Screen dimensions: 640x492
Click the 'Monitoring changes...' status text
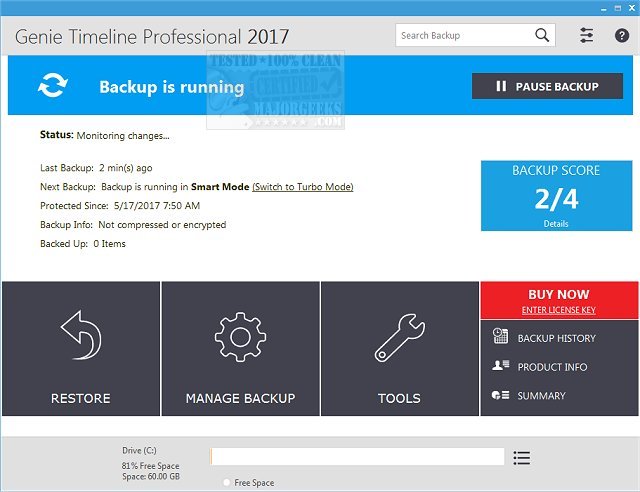123,136
